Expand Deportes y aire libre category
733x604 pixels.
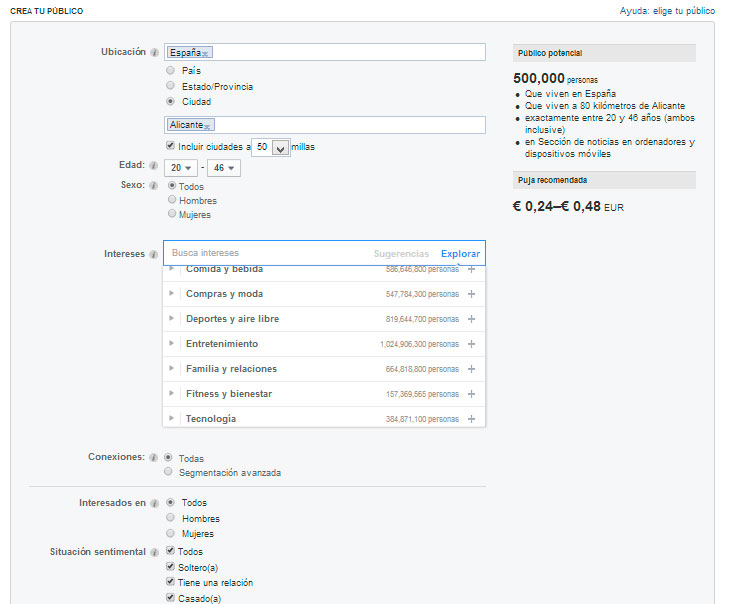pyautogui.click(x=172, y=318)
